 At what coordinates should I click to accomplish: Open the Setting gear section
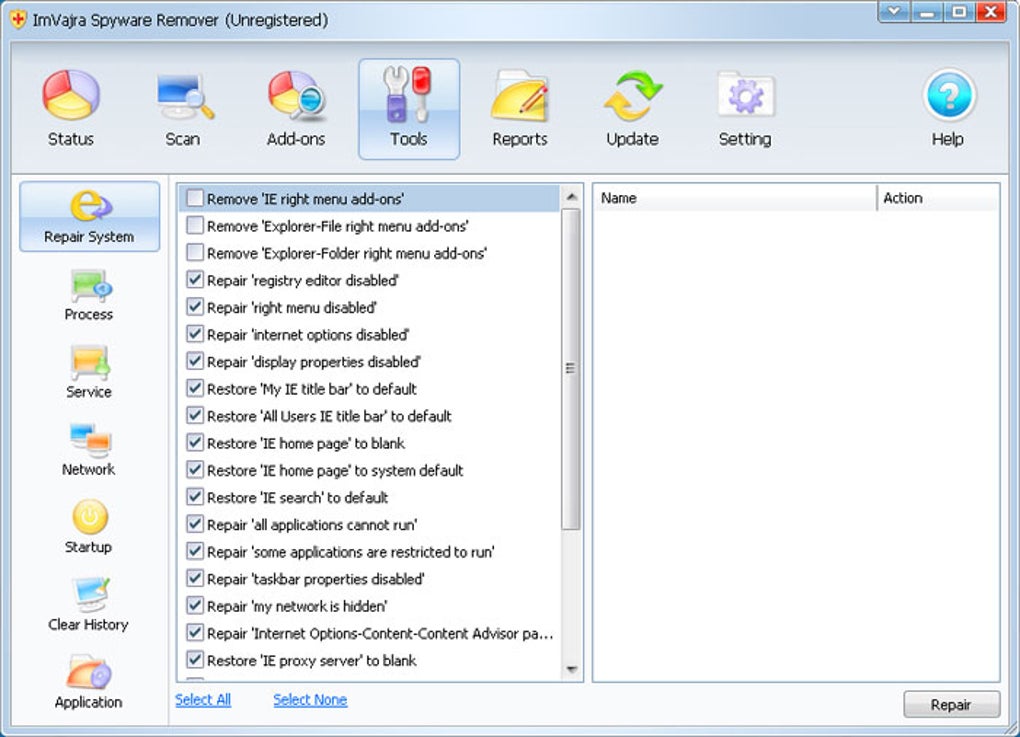(745, 109)
